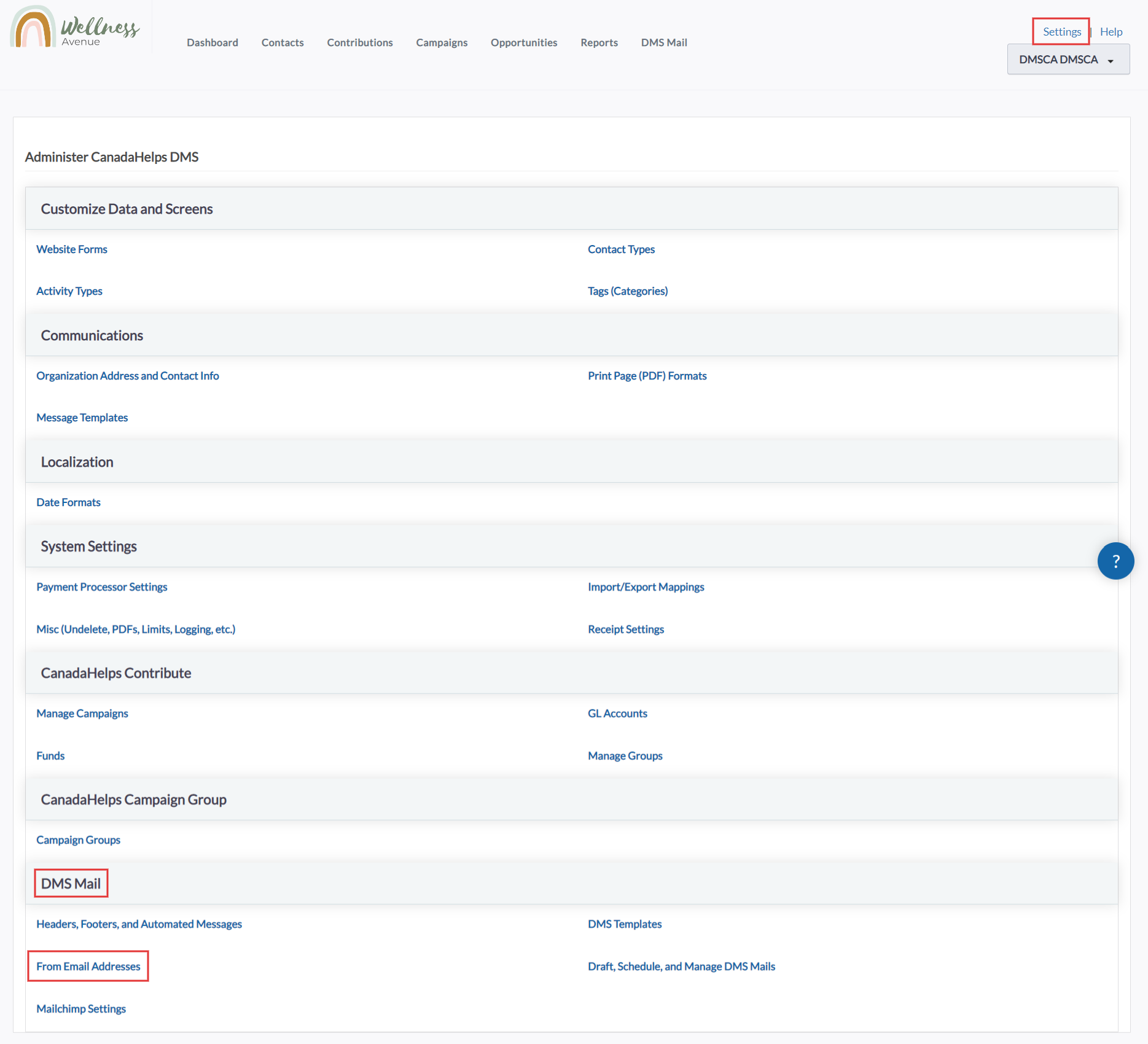Screen dimensions: 1148x1044
Task: Open Website Forms
Action: pyautogui.click(x=72, y=249)
